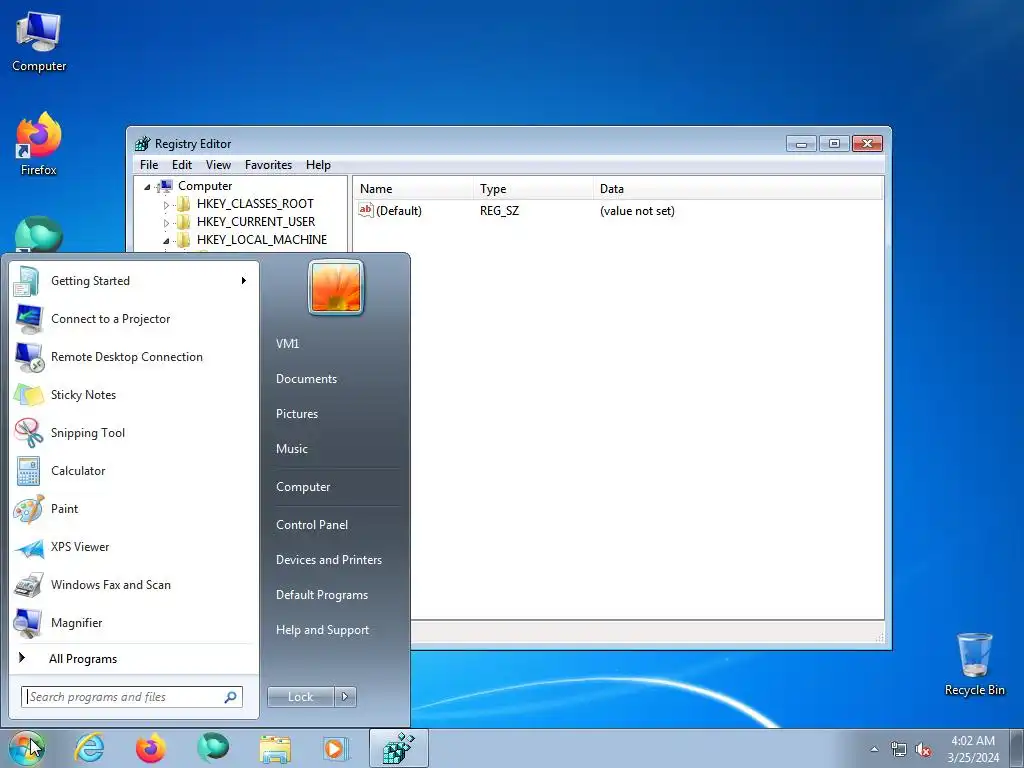Image resolution: width=1024 pixels, height=768 pixels.
Task: Open Windows Explorer folder taskbar icon
Action: (x=275, y=748)
